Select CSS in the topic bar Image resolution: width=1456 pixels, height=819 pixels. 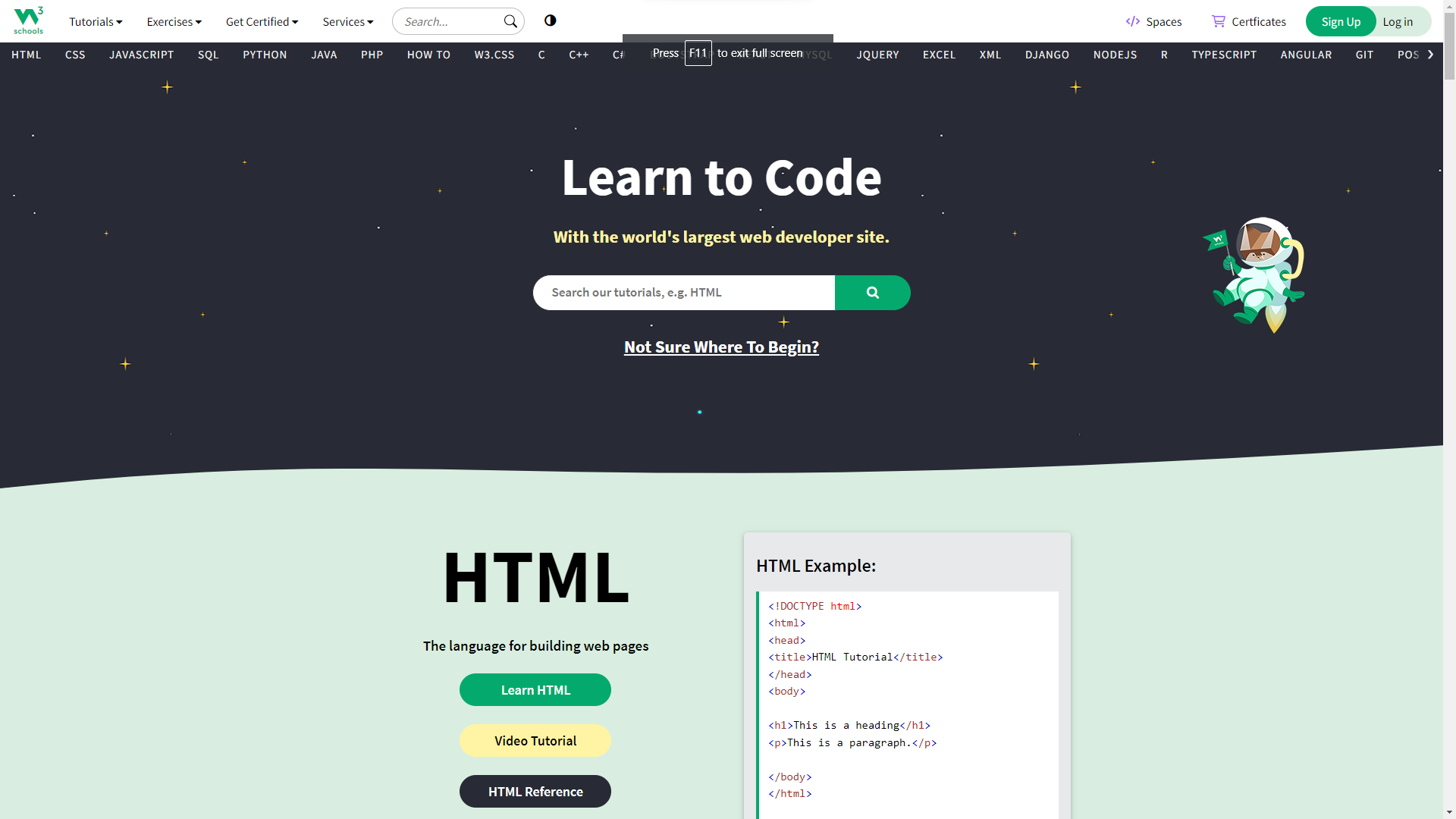point(75,55)
